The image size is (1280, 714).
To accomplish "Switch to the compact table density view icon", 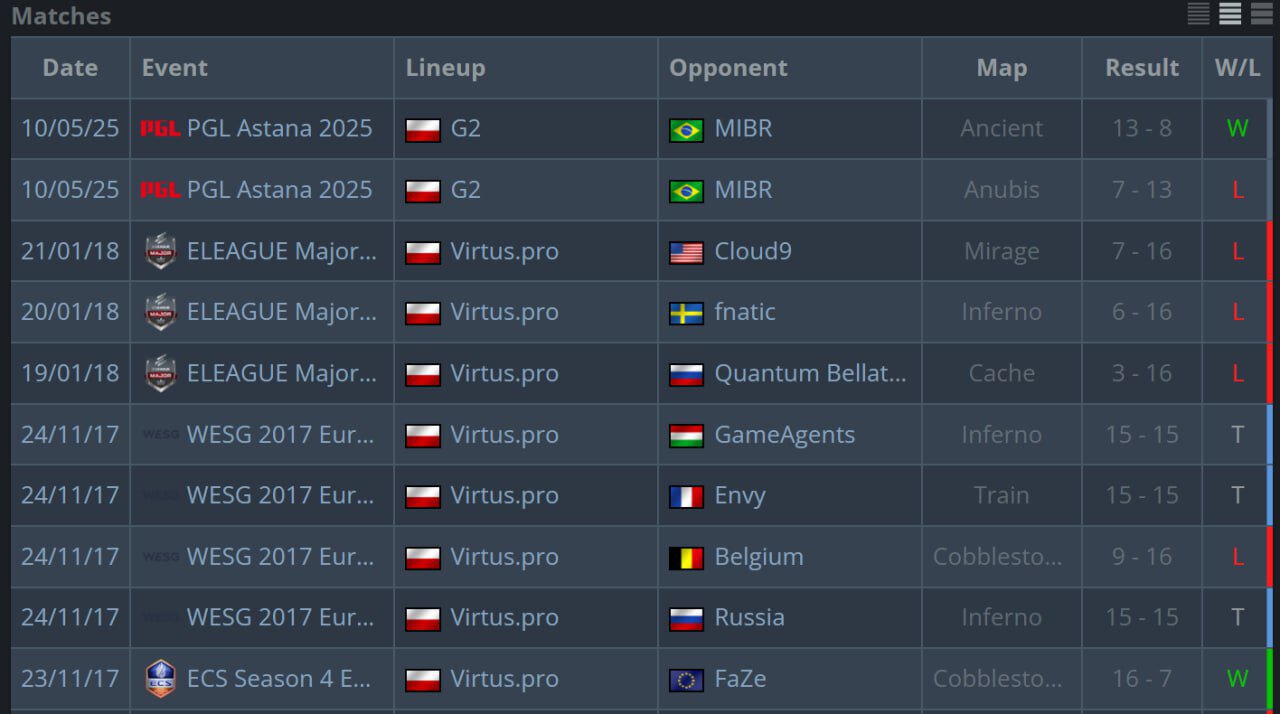I will point(1198,13).
